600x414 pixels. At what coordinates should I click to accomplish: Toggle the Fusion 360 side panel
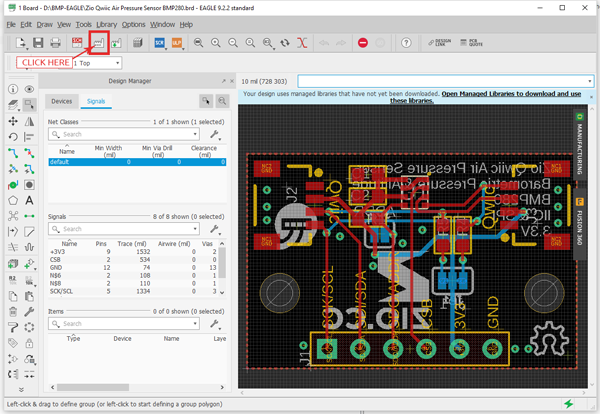coord(580,224)
